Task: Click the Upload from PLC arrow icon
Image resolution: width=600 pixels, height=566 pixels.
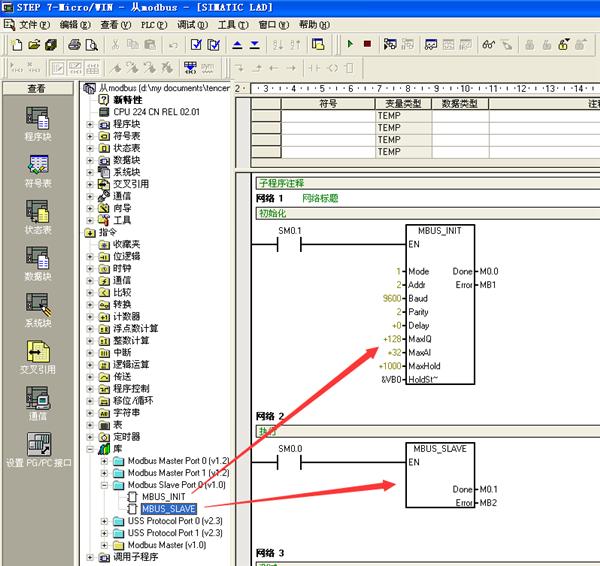Action: 237,45
